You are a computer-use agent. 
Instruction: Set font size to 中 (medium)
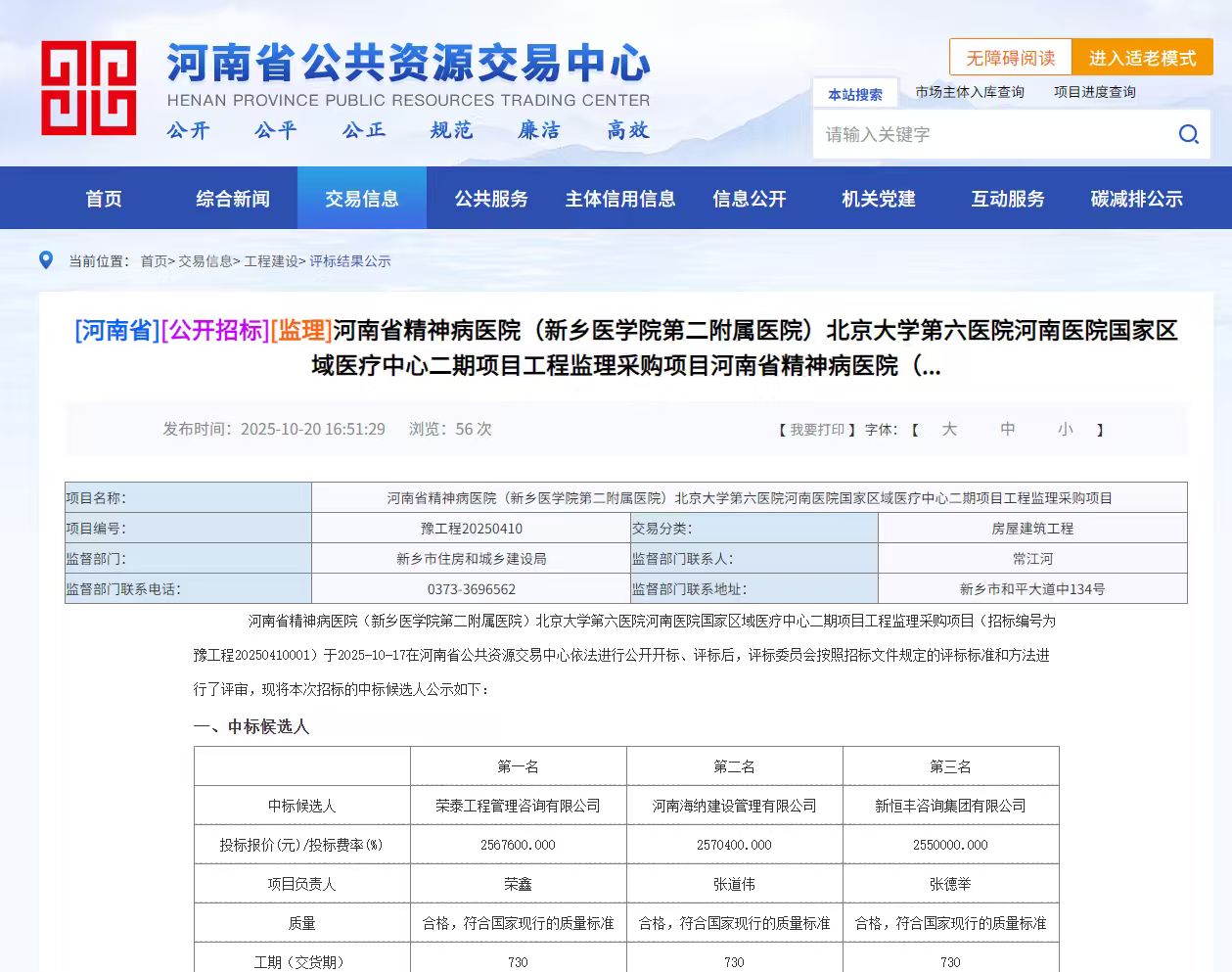tap(1007, 430)
